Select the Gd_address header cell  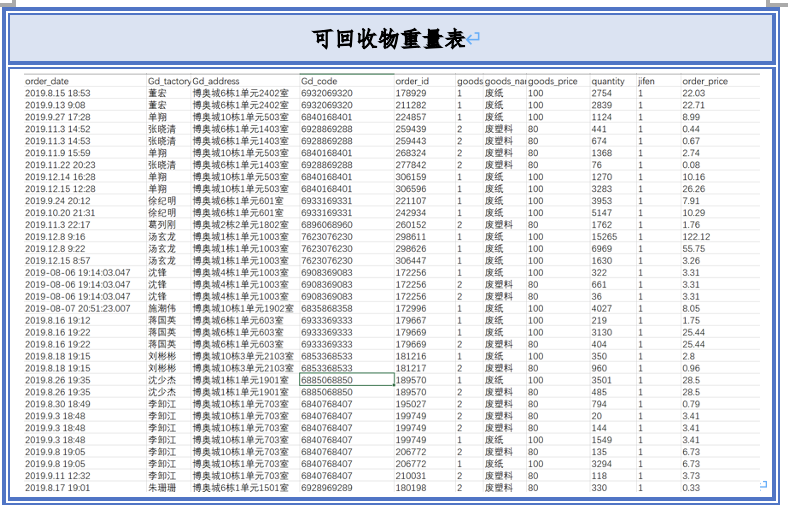click(216, 81)
